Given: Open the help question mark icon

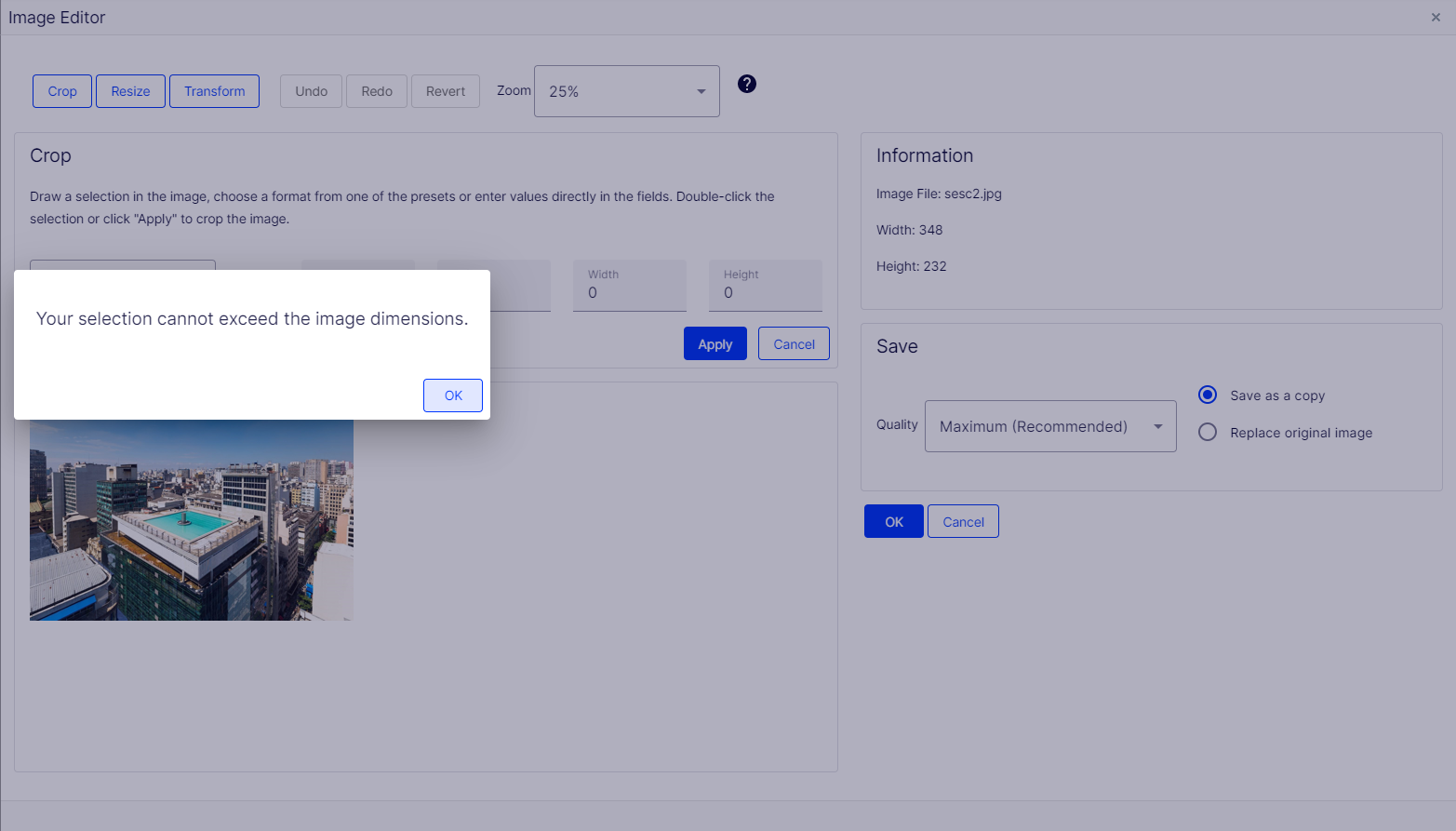Looking at the screenshot, I should tap(746, 84).
